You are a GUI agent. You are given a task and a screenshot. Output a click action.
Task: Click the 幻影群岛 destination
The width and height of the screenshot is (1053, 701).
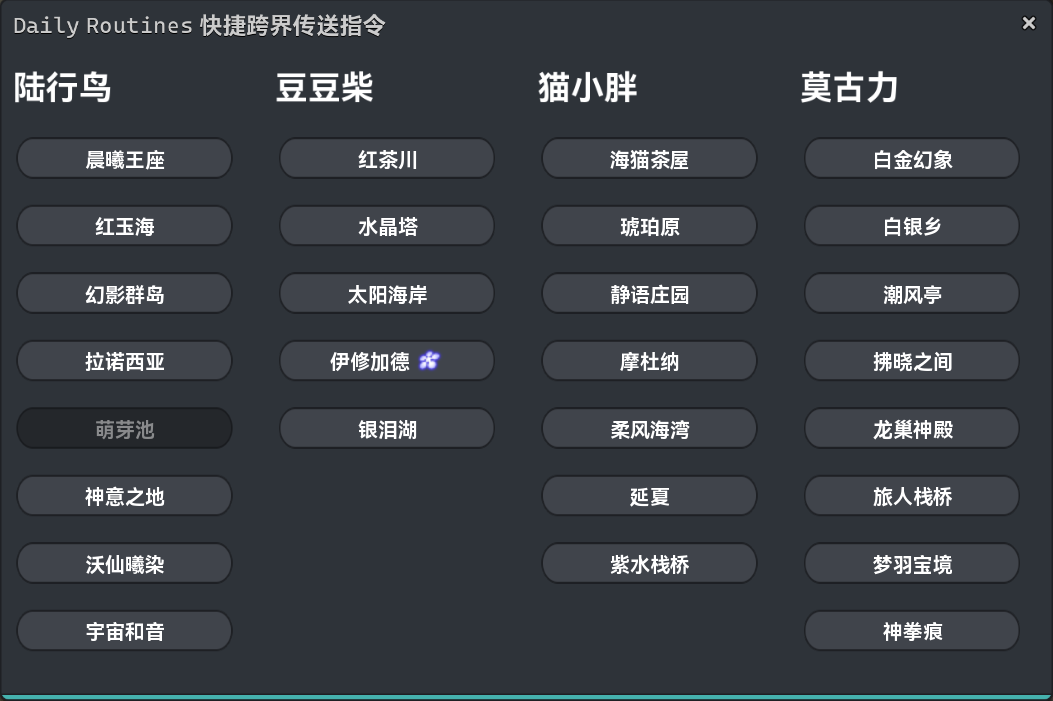[x=124, y=293]
